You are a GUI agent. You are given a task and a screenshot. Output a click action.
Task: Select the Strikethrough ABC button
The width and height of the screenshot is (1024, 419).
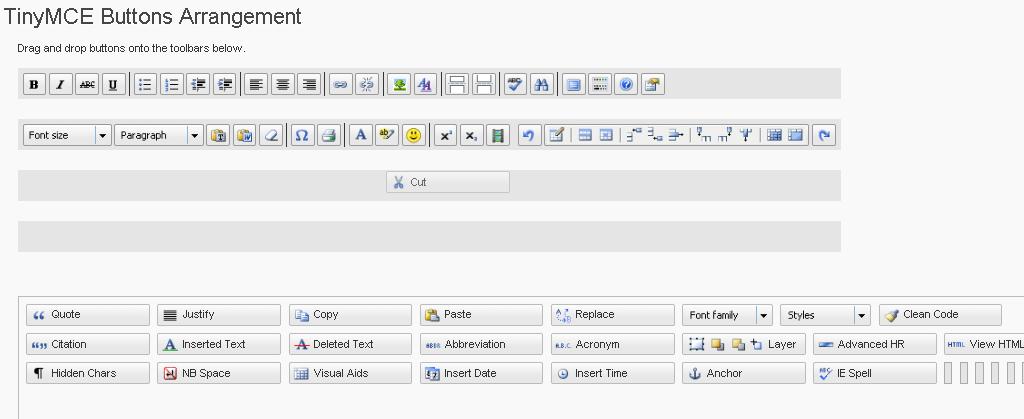point(87,85)
